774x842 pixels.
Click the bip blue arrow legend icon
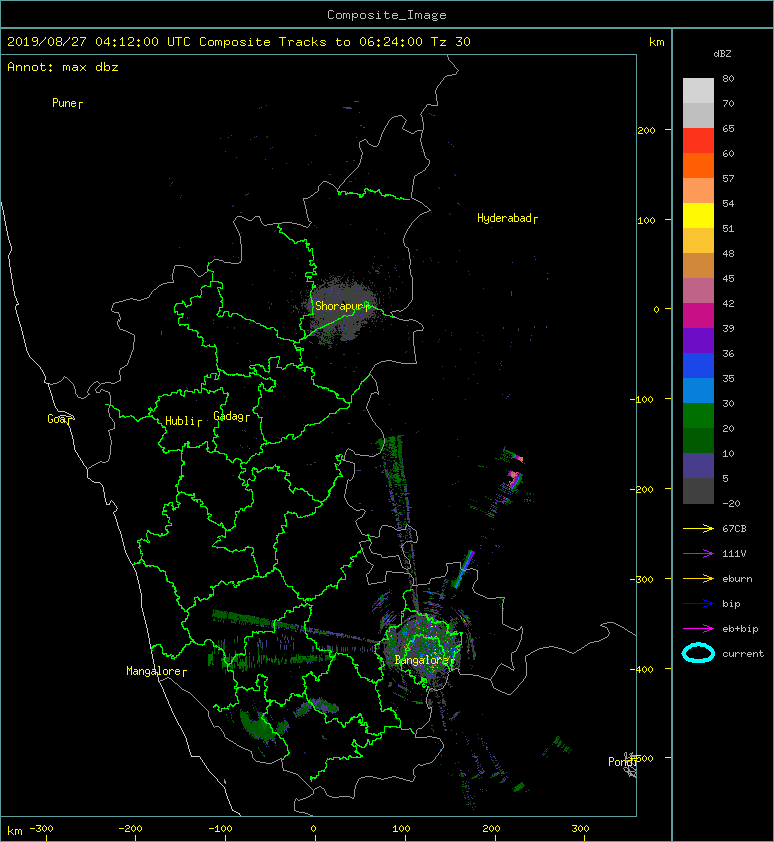698,604
